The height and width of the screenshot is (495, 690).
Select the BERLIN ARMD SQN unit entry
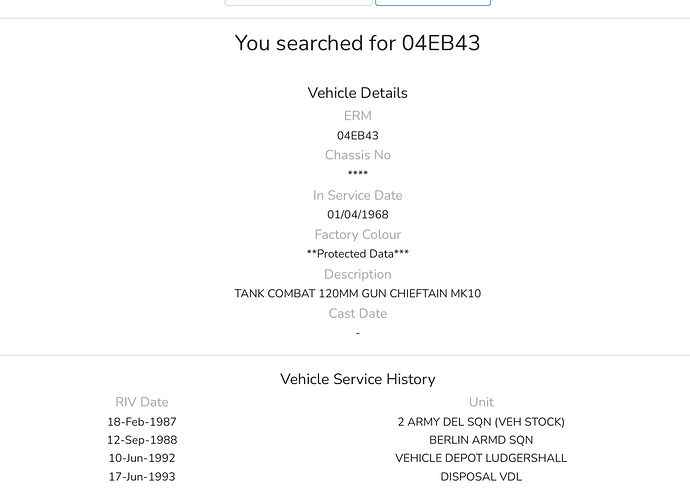click(x=481, y=440)
